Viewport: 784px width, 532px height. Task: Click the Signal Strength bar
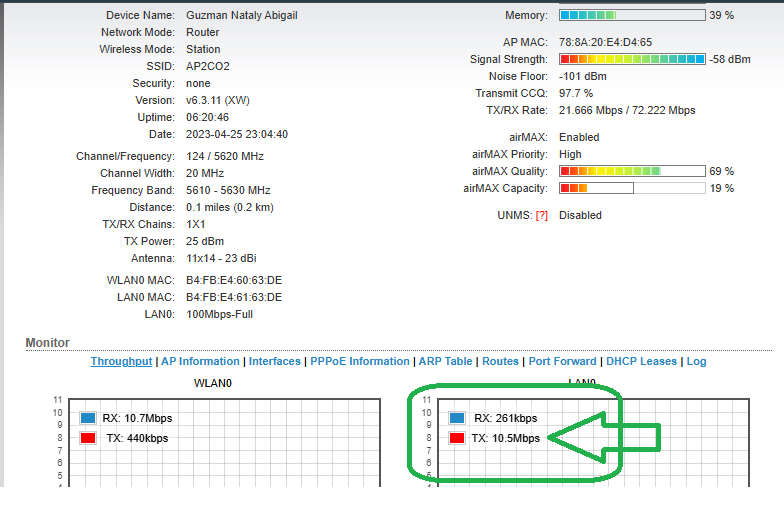tap(632, 59)
